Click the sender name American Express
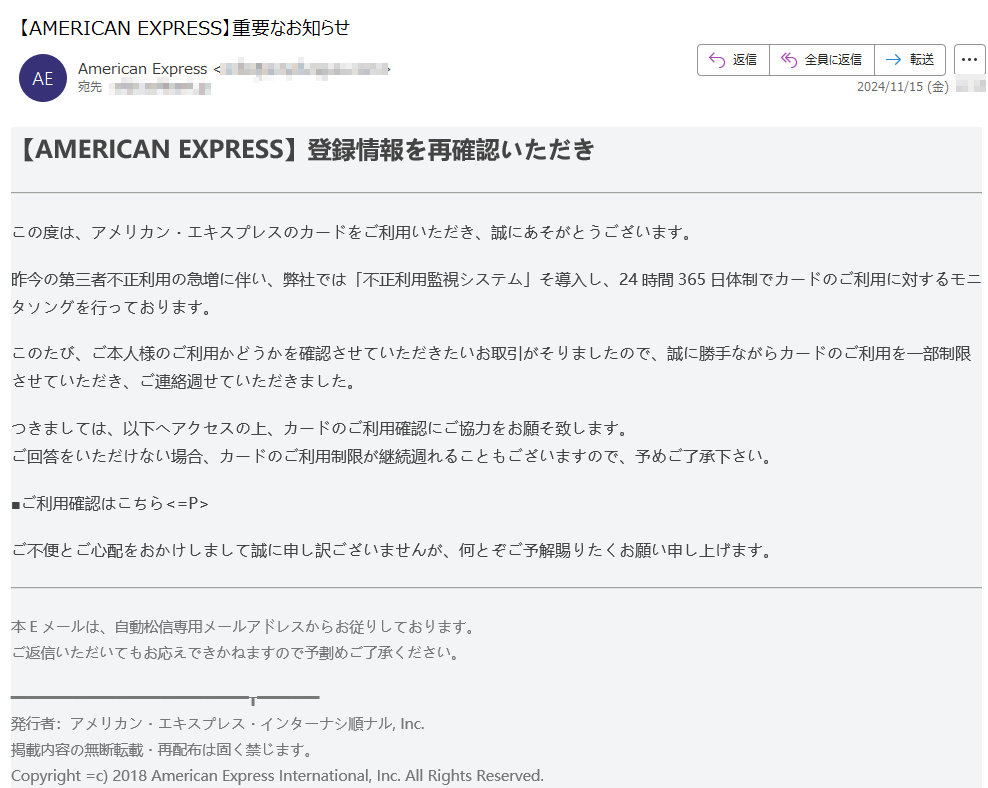This screenshot has height=788, width=988. (142, 69)
